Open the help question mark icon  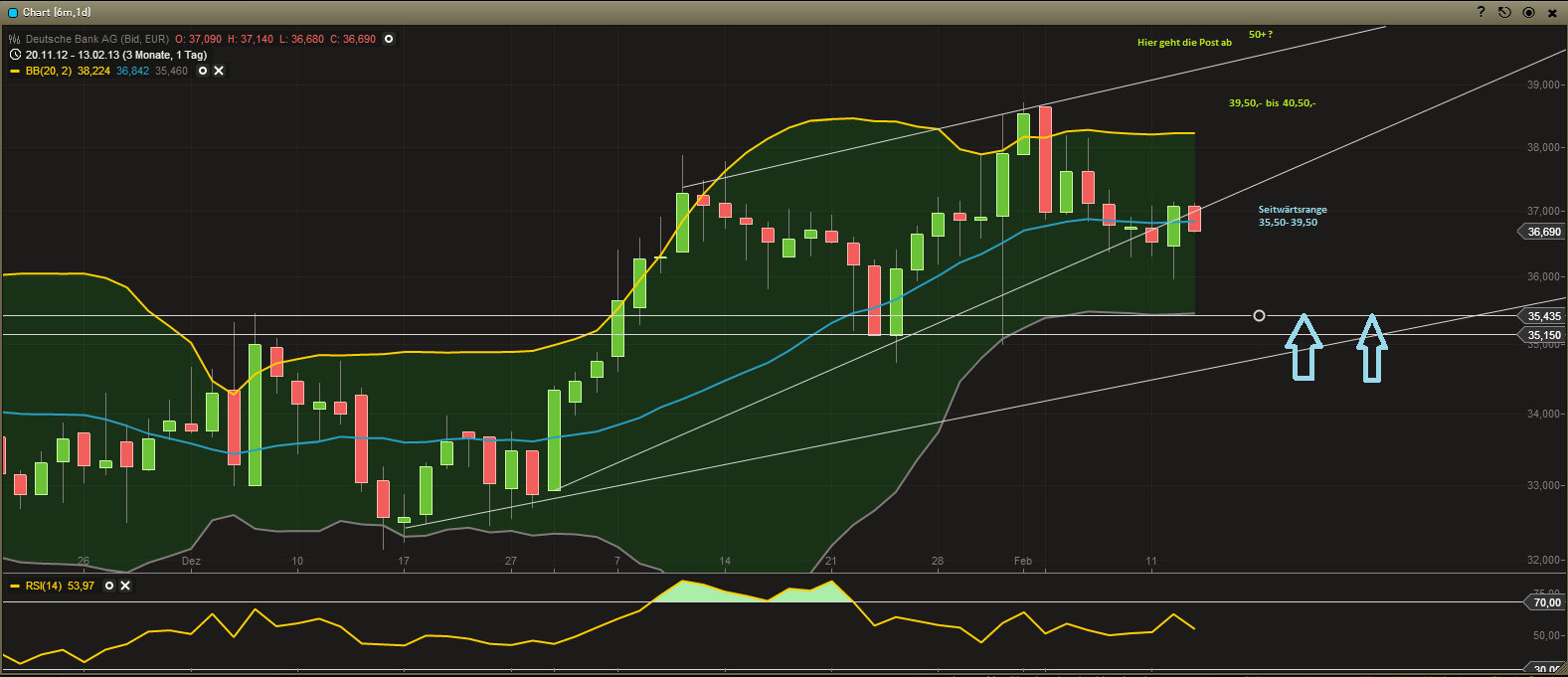(x=1481, y=12)
